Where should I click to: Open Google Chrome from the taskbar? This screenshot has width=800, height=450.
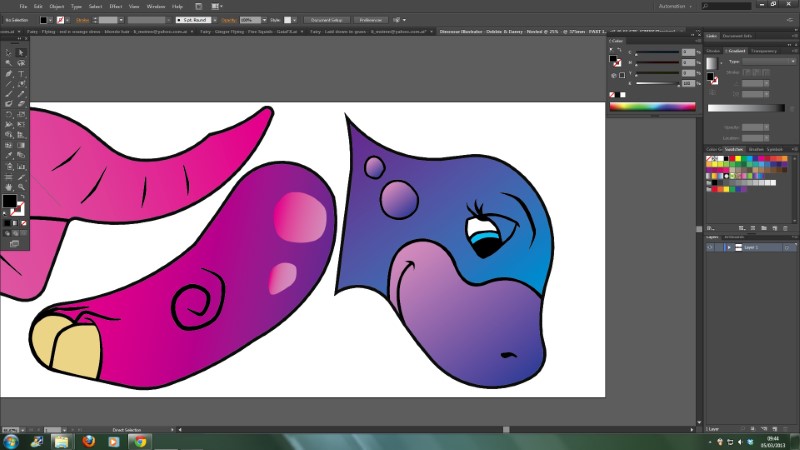[x=139, y=440]
